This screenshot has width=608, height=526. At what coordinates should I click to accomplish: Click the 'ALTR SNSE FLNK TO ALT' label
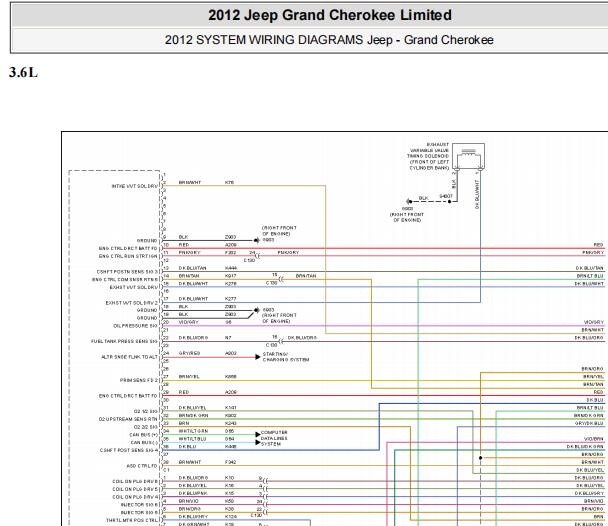(x=130, y=357)
